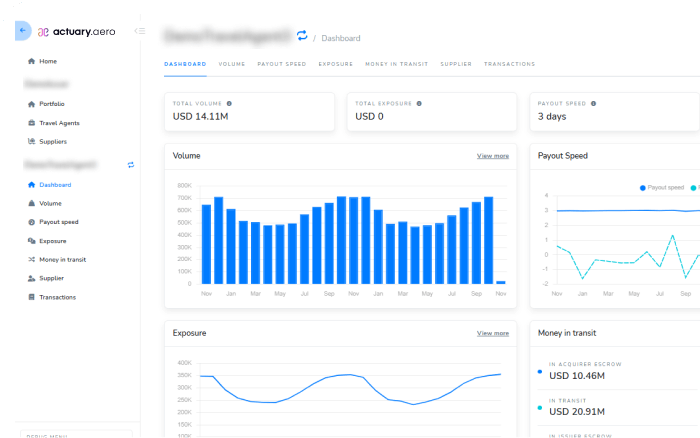Click the Total Volume info icon
This screenshot has height=438, width=700.
[229, 104]
